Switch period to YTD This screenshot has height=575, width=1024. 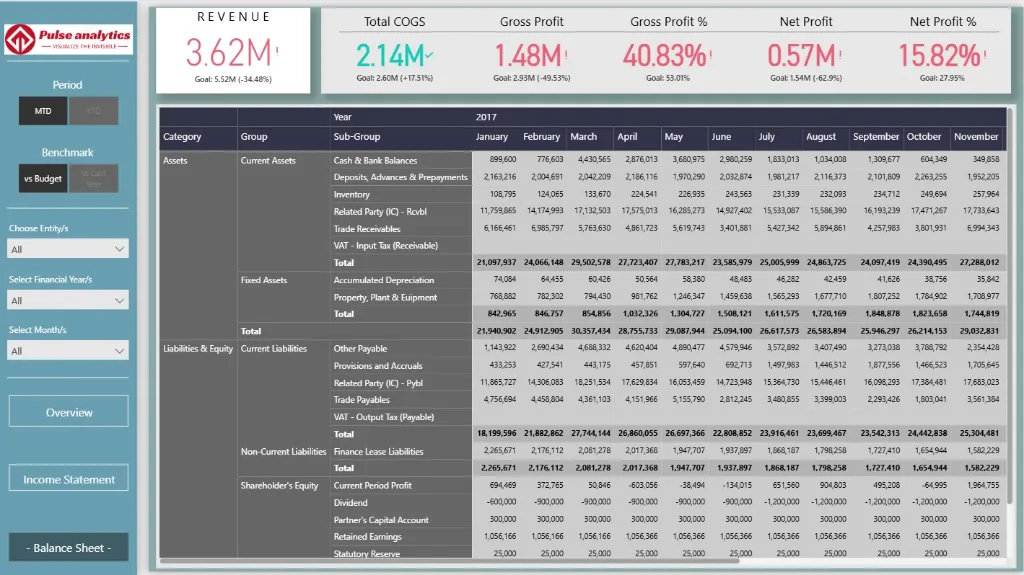(x=94, y=111)
